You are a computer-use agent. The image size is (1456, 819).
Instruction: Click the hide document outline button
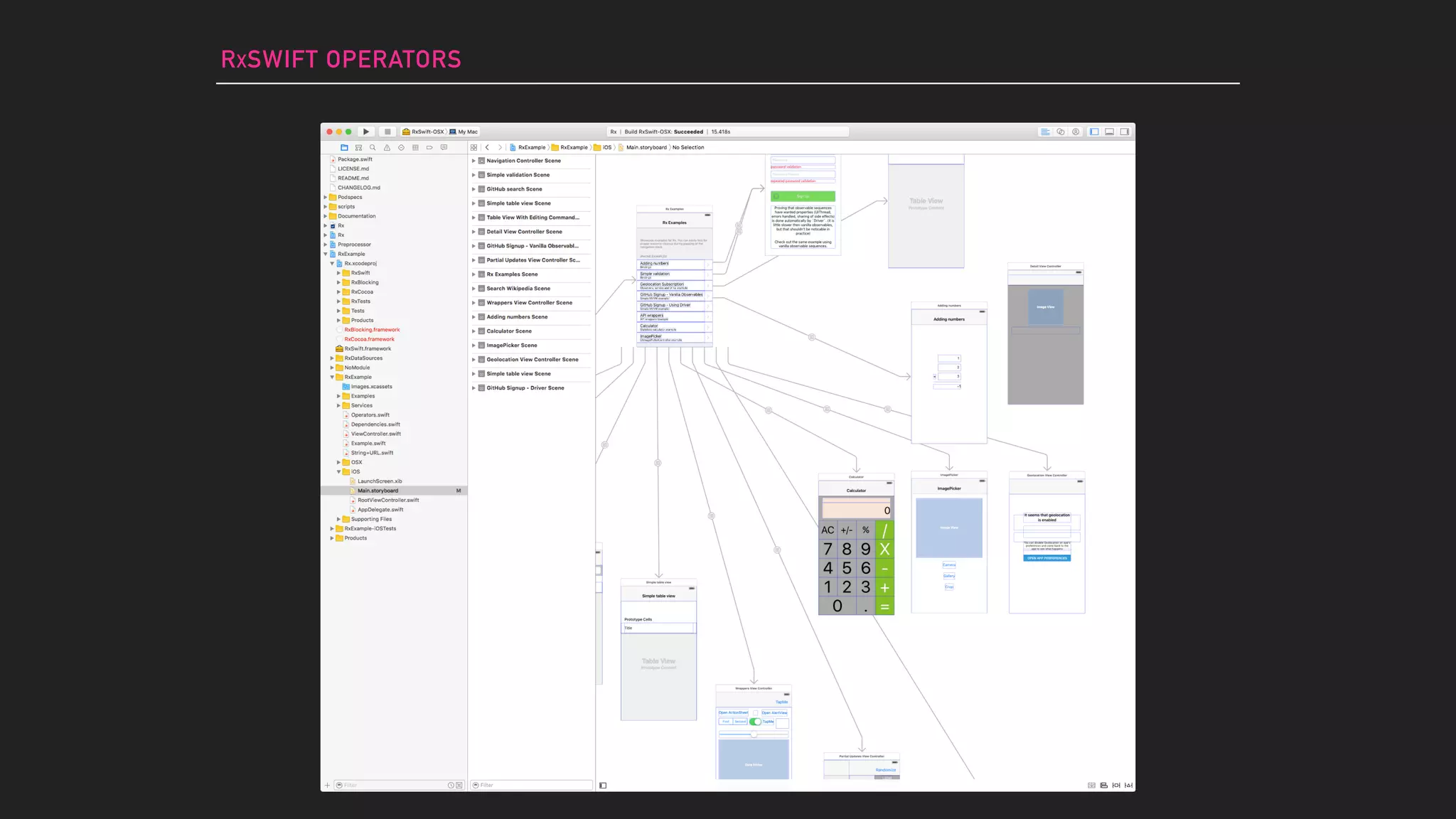tap(603, 786)
